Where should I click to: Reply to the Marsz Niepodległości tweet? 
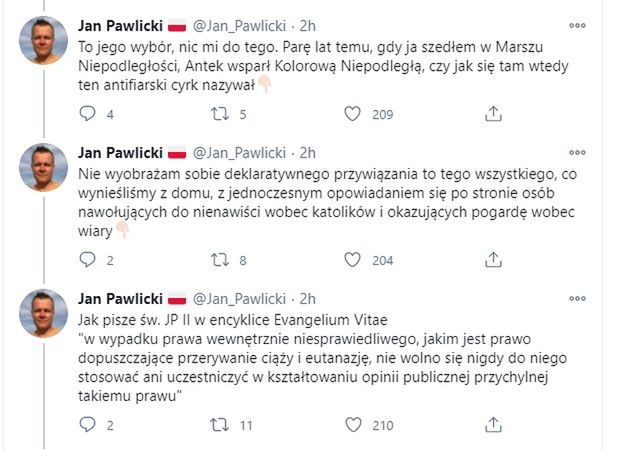(x=87, y=115)
